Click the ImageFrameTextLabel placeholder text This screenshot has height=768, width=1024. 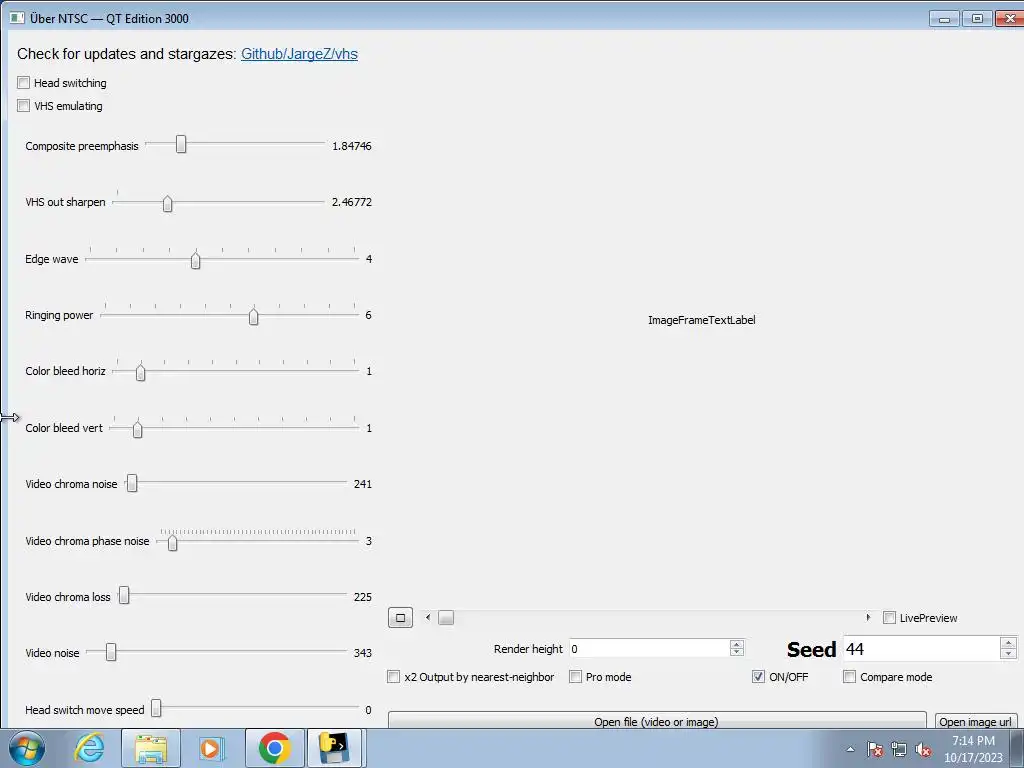pos(701,320)
